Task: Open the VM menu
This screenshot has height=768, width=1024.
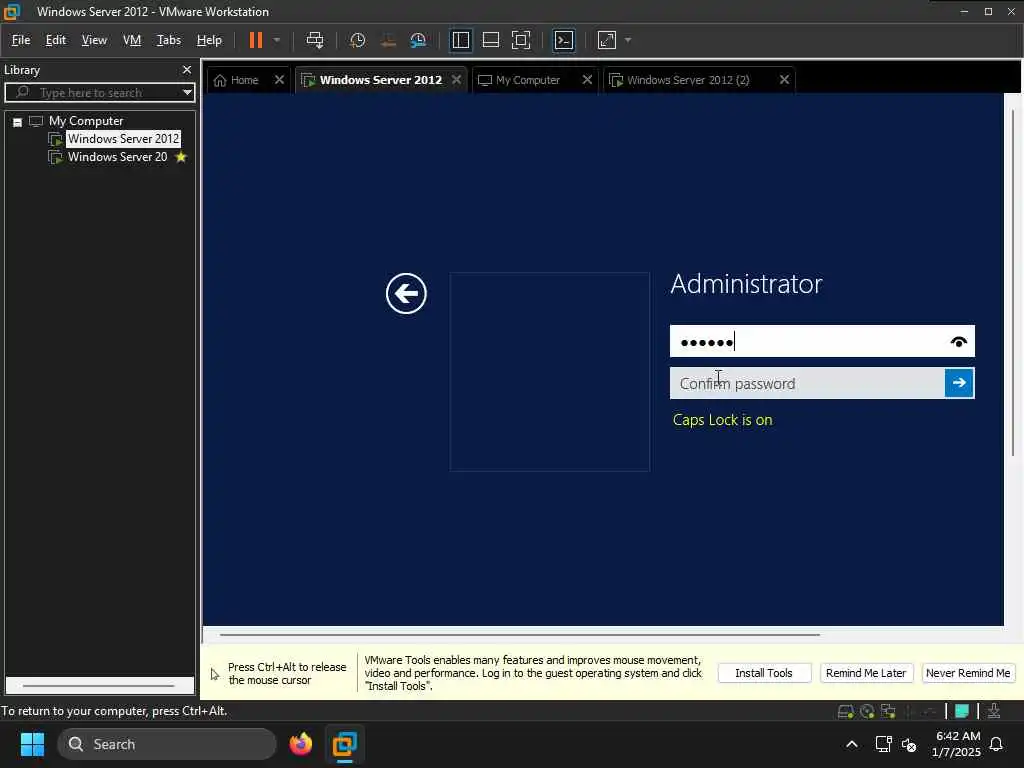Action: point(132,40)
